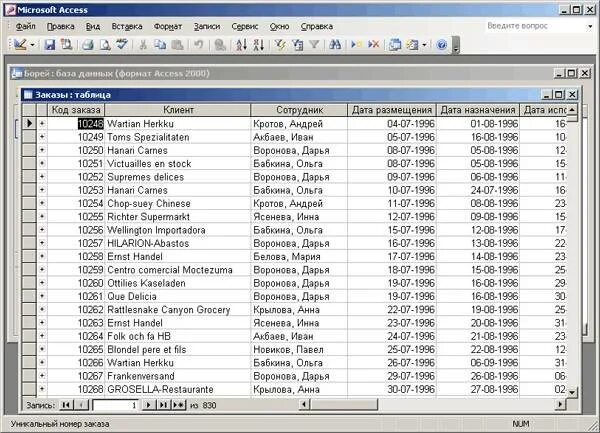Run the Spelling check icon
This screenshot has height=433, width=600.
coord(122,45)
